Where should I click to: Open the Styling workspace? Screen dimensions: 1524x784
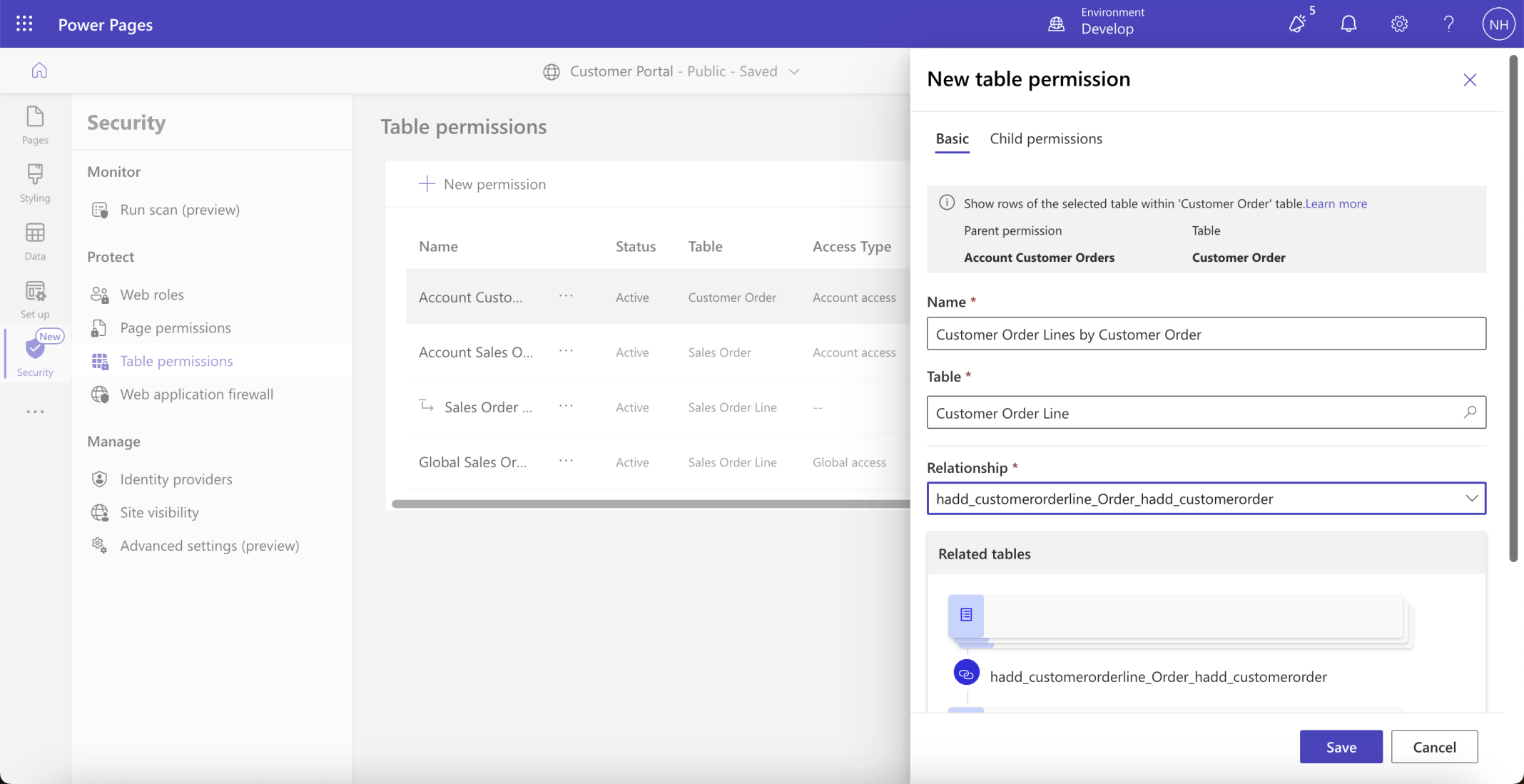click(35, 183)
